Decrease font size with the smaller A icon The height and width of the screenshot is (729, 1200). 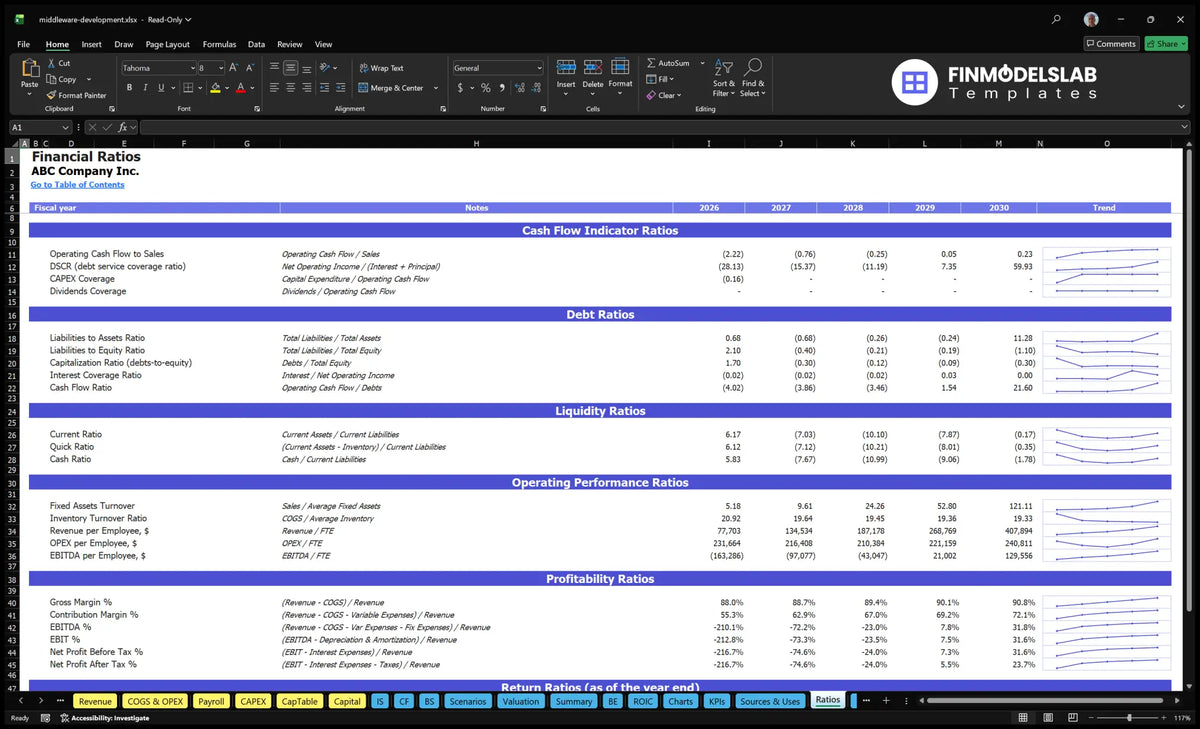pos(250,67)
